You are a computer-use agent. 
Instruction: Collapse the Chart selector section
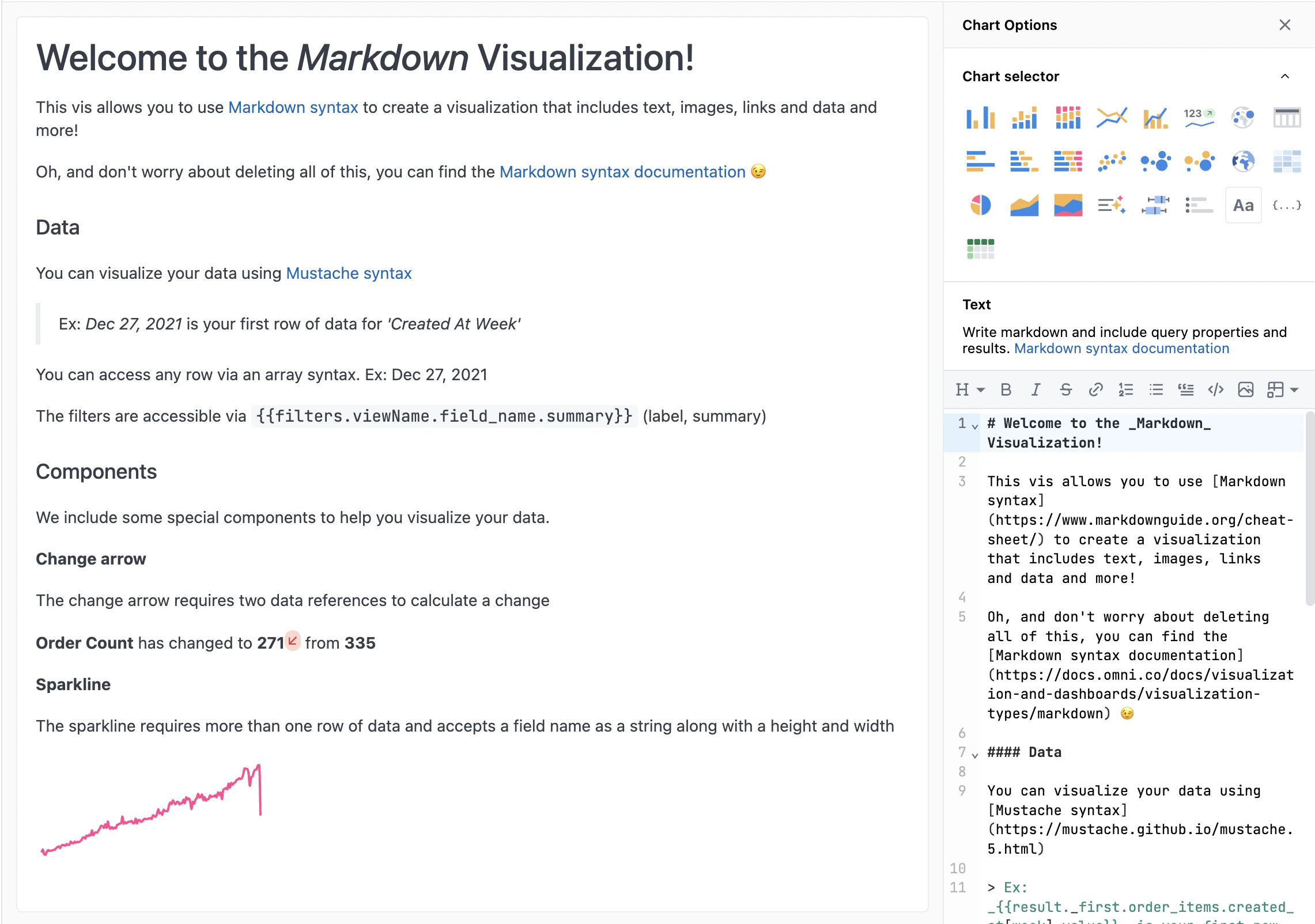1286,76
